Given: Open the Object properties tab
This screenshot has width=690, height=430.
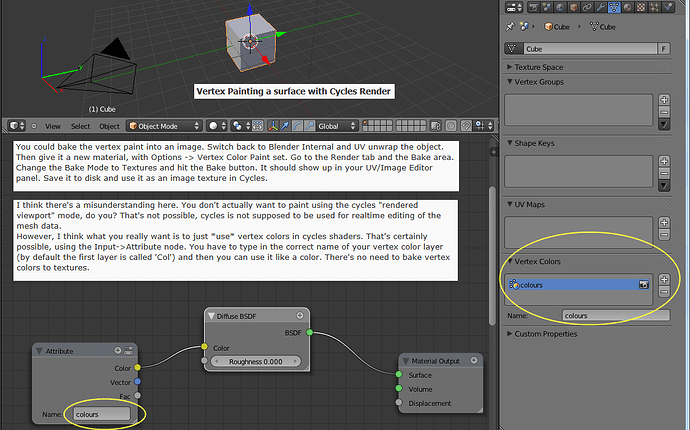Looking at the screenshot, I should [574, 7].
